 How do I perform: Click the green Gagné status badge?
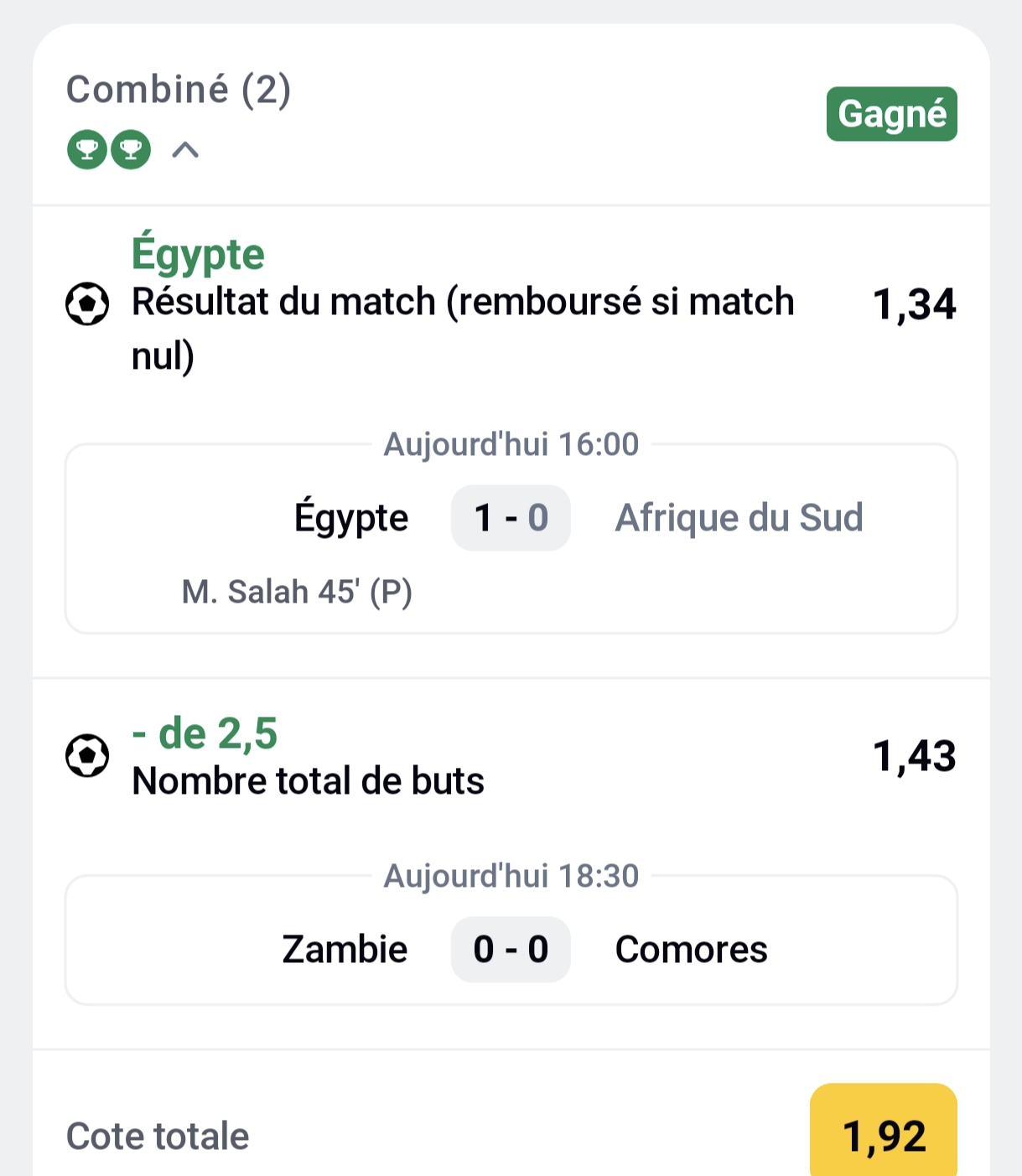(x=891, y=114)
